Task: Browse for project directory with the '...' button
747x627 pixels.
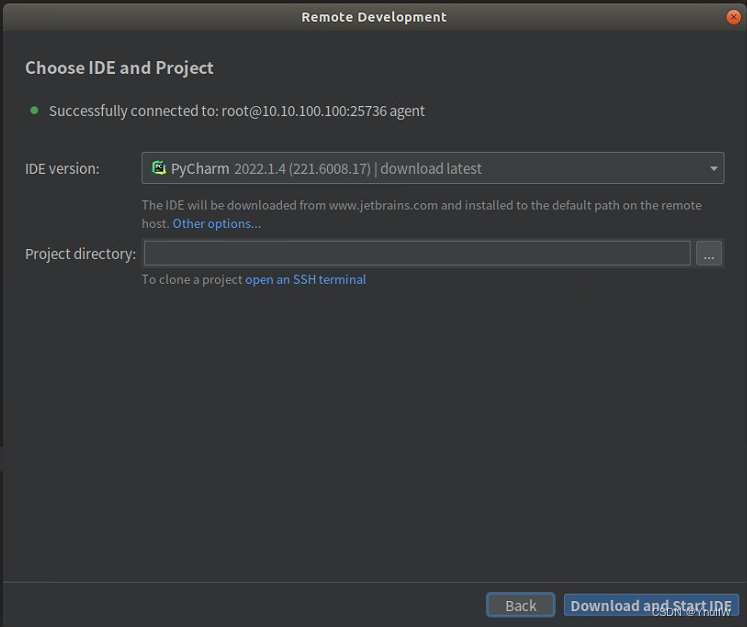Action: [x=708, y=253]
